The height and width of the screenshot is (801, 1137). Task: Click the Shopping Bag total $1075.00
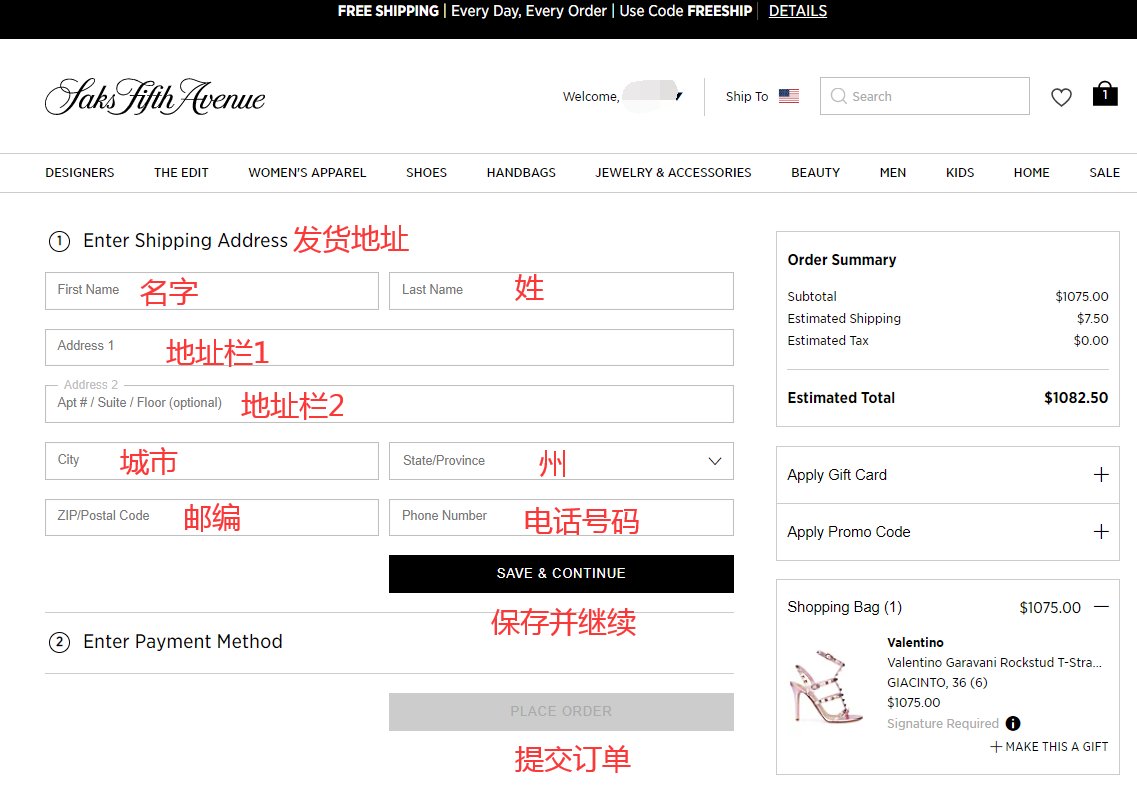1050,607
